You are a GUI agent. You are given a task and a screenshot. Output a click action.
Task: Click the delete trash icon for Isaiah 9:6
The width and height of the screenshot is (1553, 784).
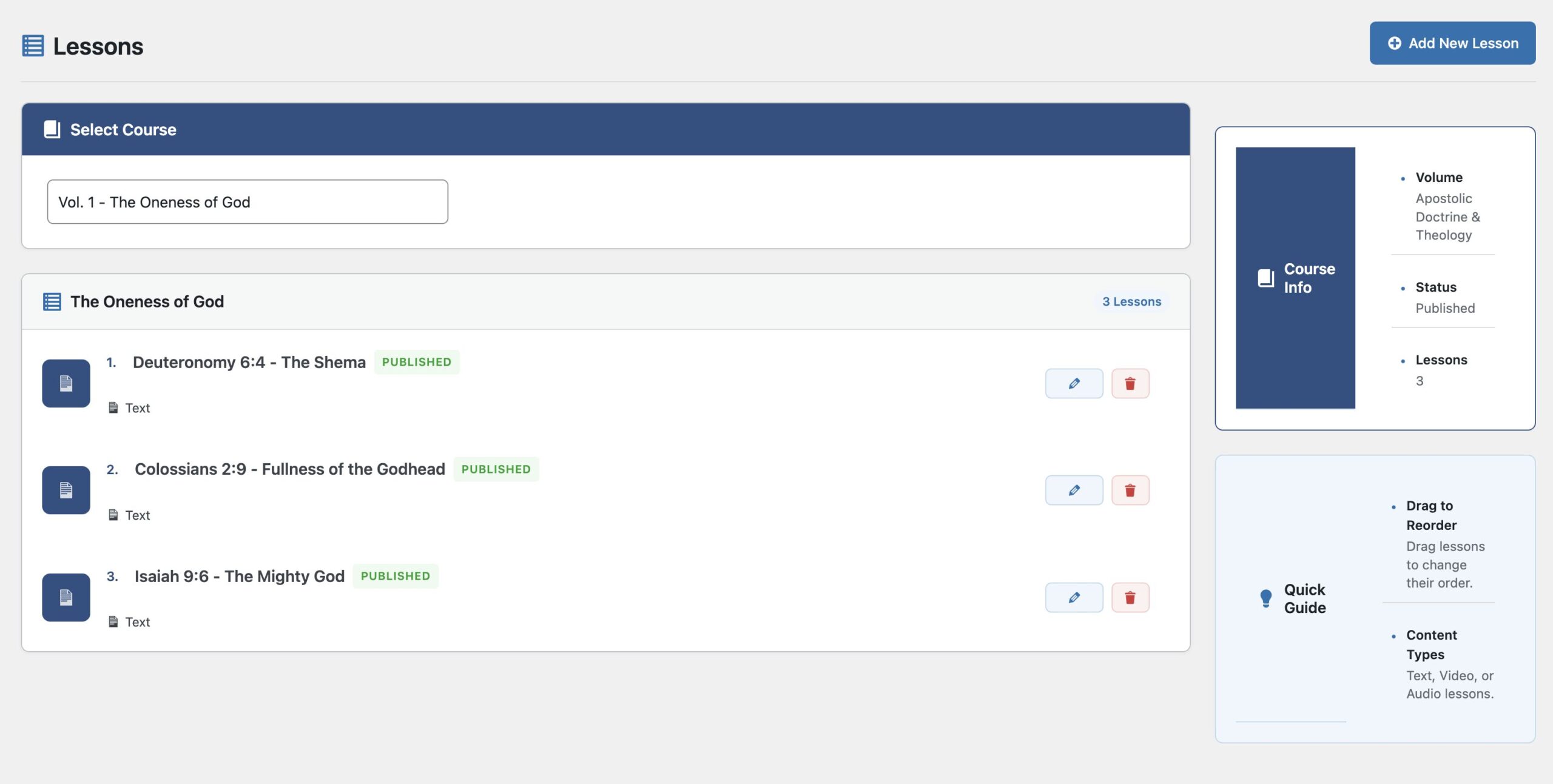click(x=1130, y=597)
